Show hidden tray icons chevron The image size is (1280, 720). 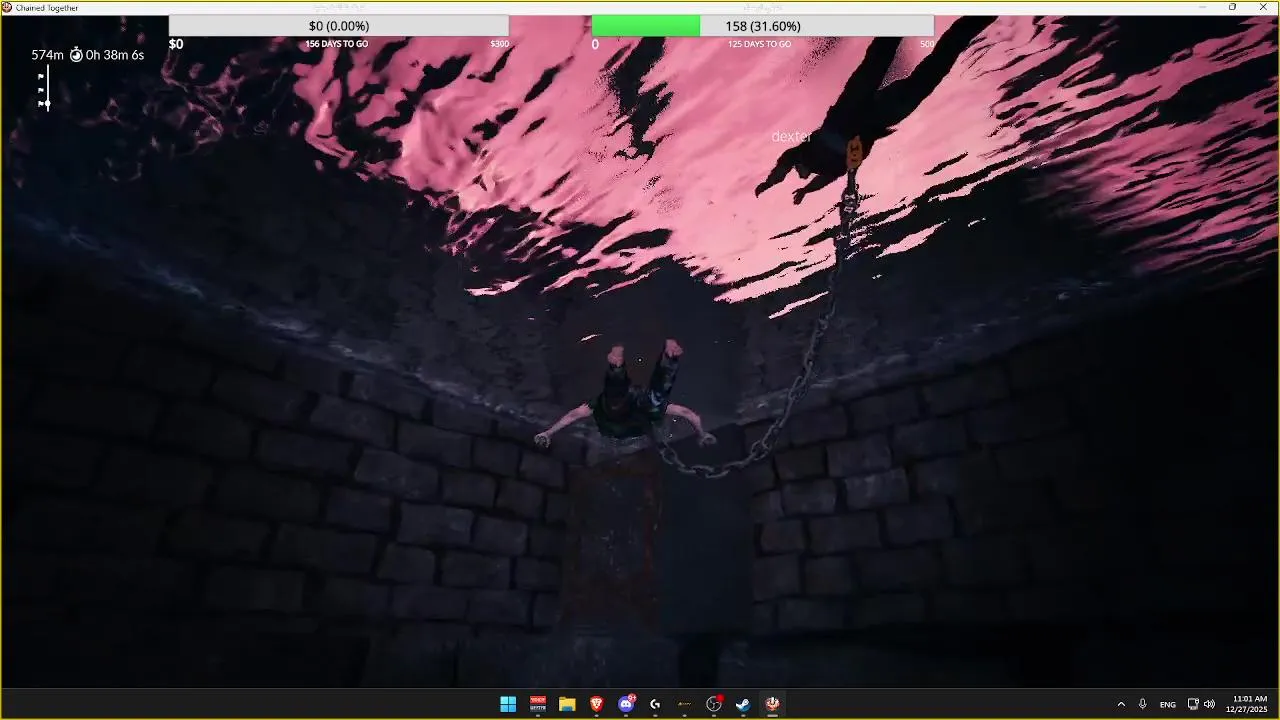1120,704
